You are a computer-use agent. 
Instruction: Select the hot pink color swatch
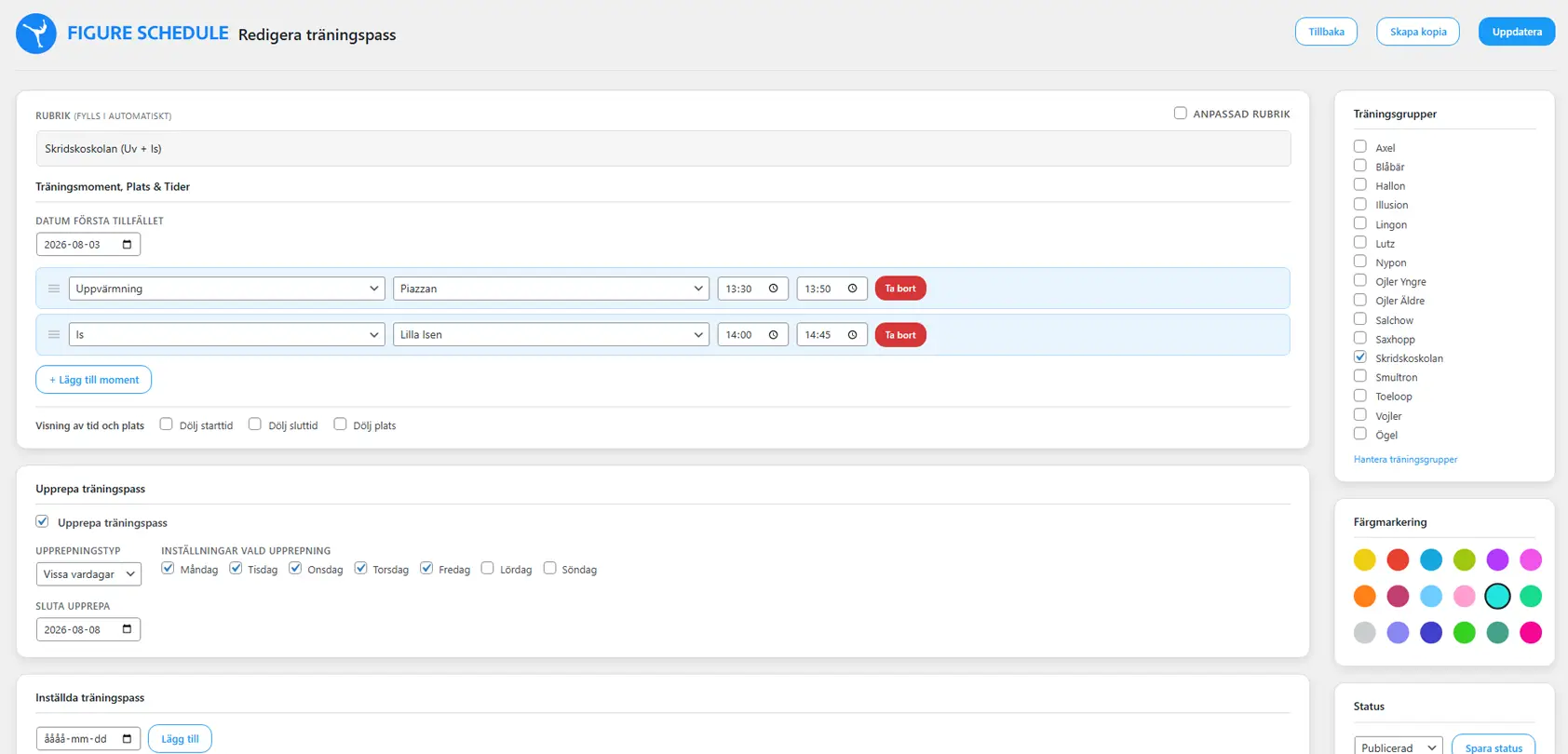pos(1531,633)
